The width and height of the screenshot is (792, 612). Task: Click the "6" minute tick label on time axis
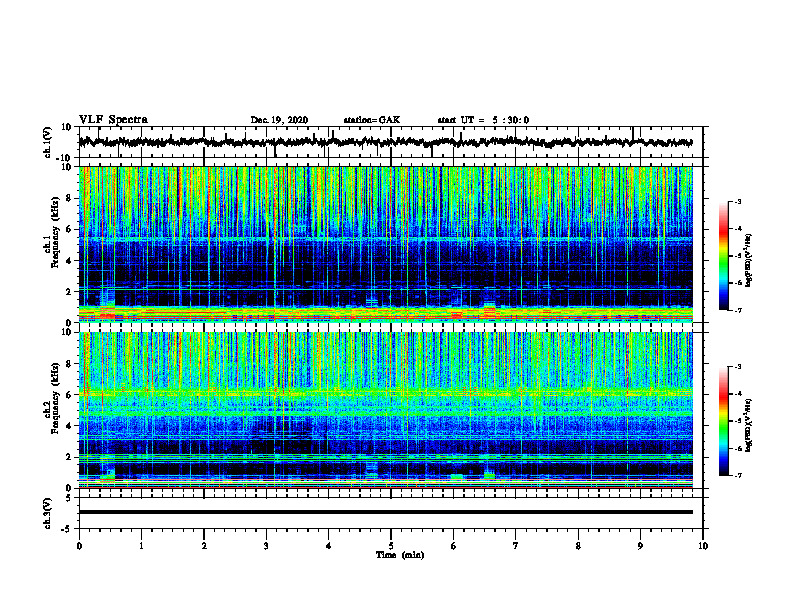point(454,546)
